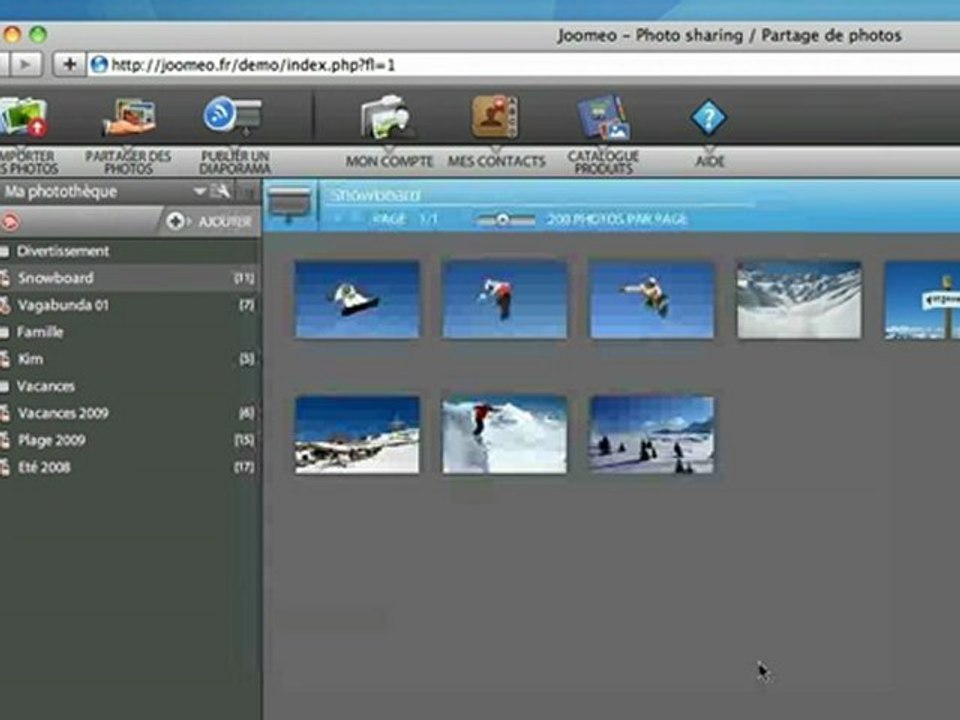960x720 pixels.
Task: Click the Snowboard album icon in sidebar
Action: (x=5, y=278)
